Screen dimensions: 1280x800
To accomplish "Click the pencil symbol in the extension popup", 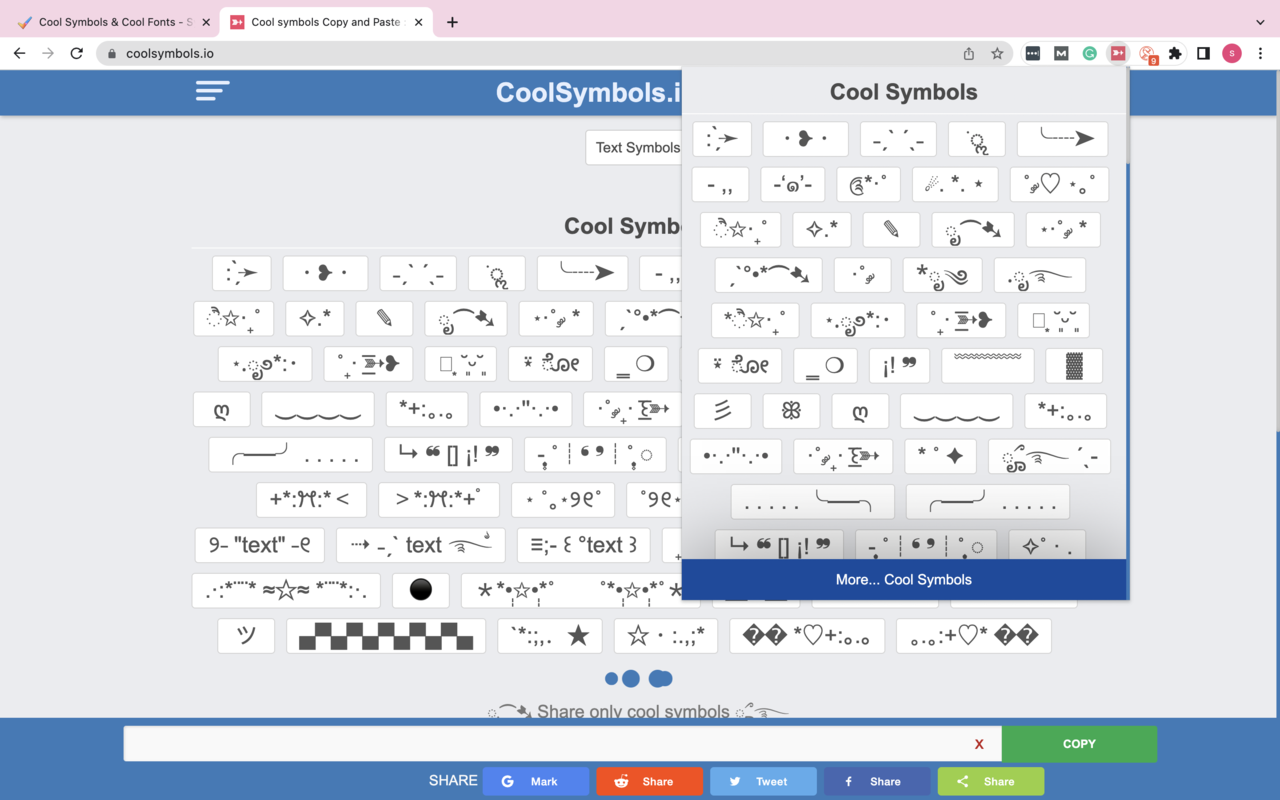I will tap(891, 229).
